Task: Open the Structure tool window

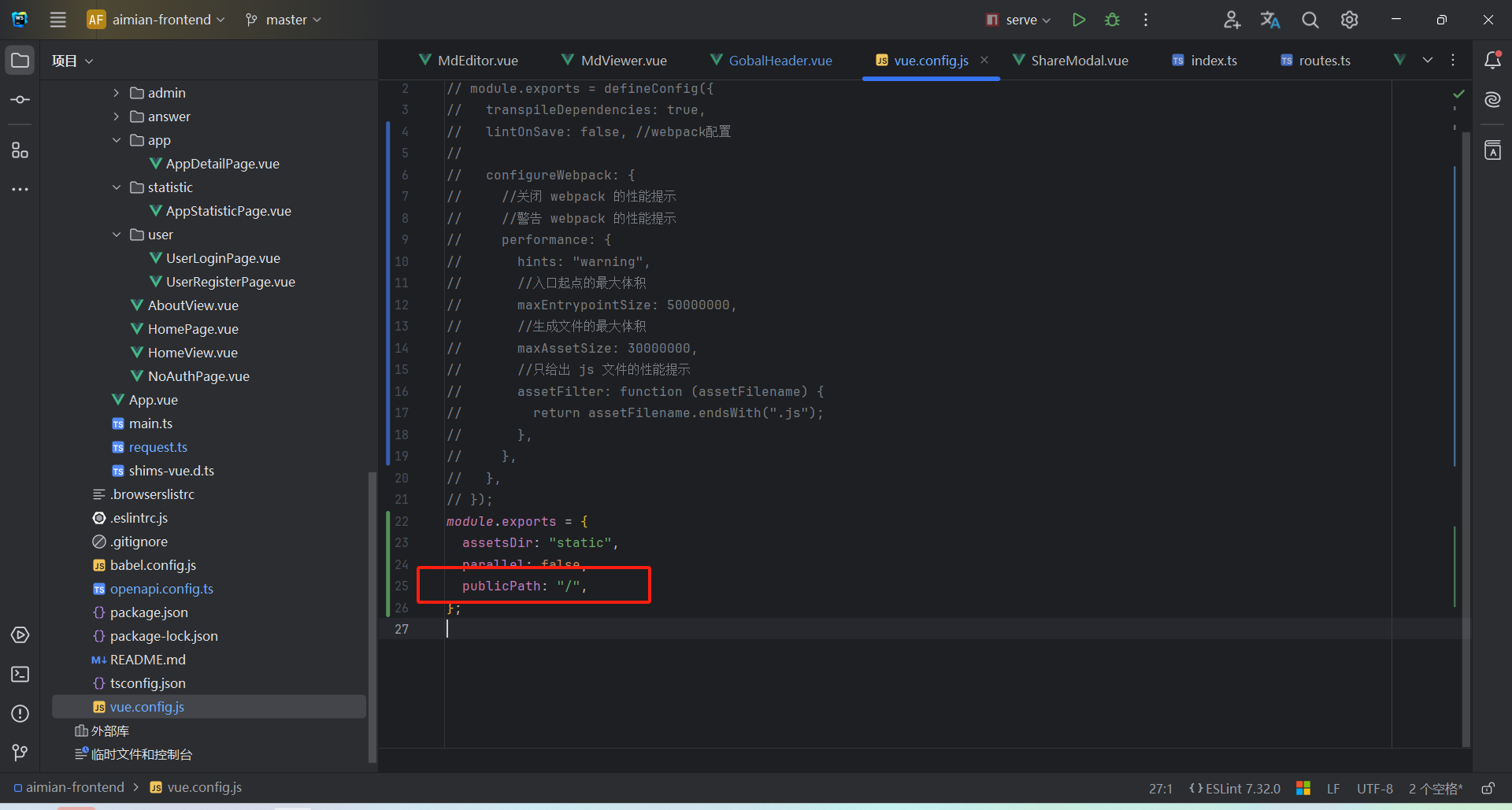Action: (20, 150)
